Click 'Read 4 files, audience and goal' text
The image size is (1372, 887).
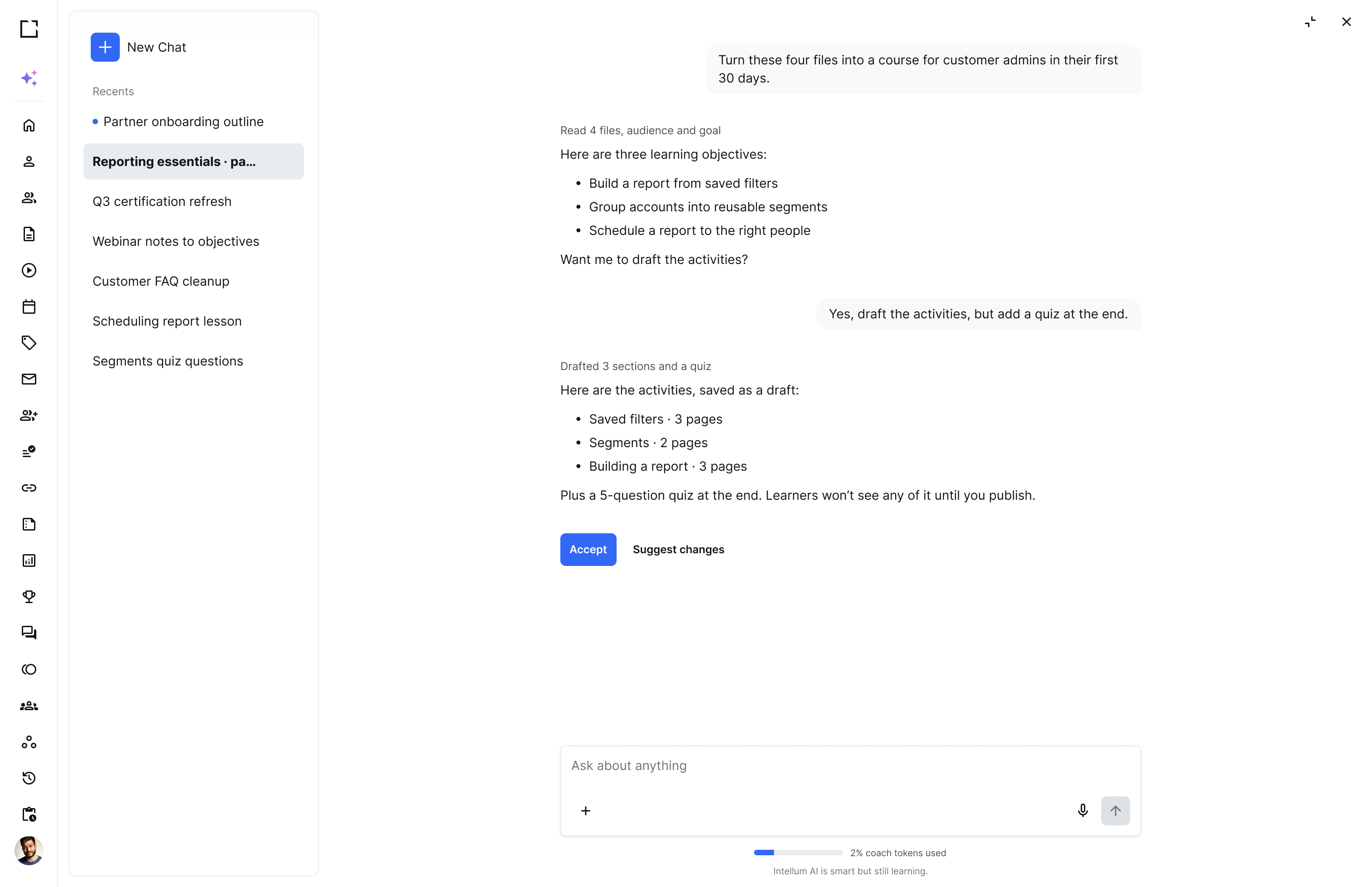pyautogui.click(x=640, y=131)
